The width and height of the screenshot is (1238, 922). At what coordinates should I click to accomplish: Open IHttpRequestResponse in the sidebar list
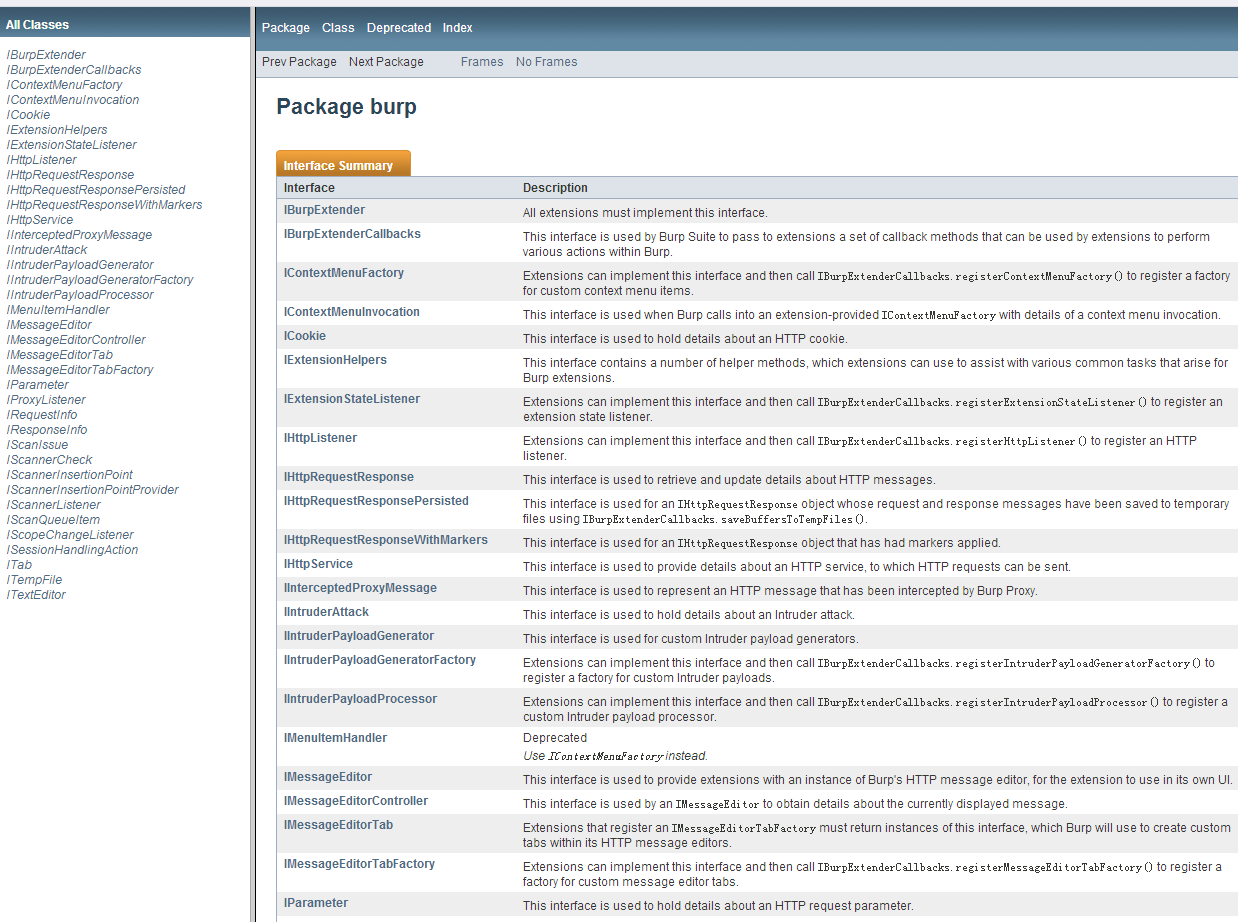[x=70, y=175]
